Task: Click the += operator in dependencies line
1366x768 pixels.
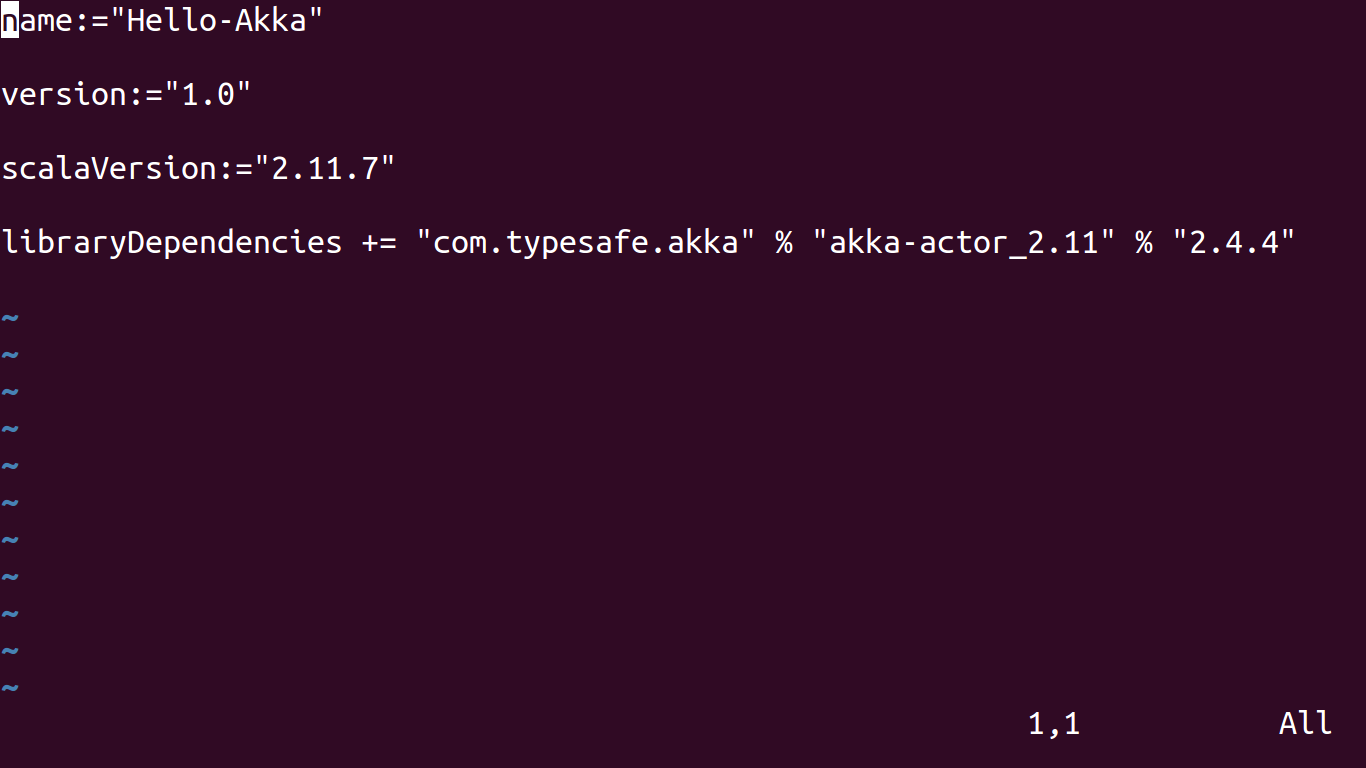Action: (x=379, y=242)
